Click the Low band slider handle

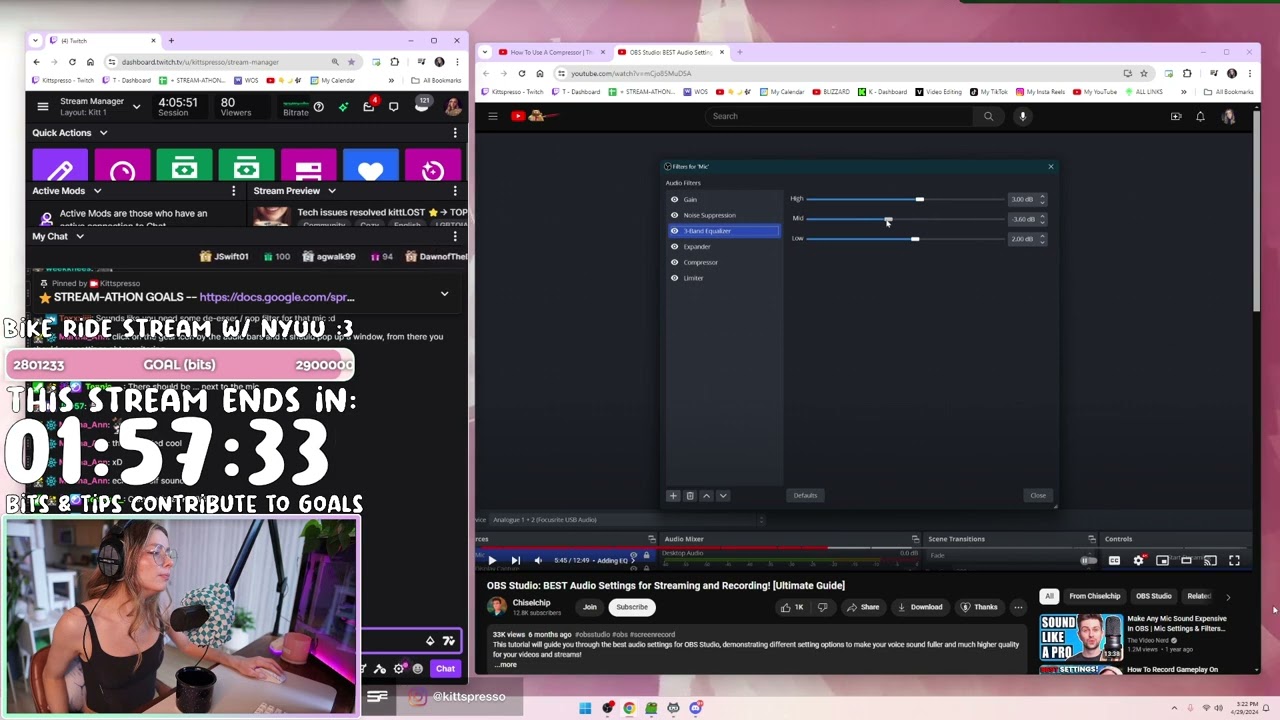(914, 238)
